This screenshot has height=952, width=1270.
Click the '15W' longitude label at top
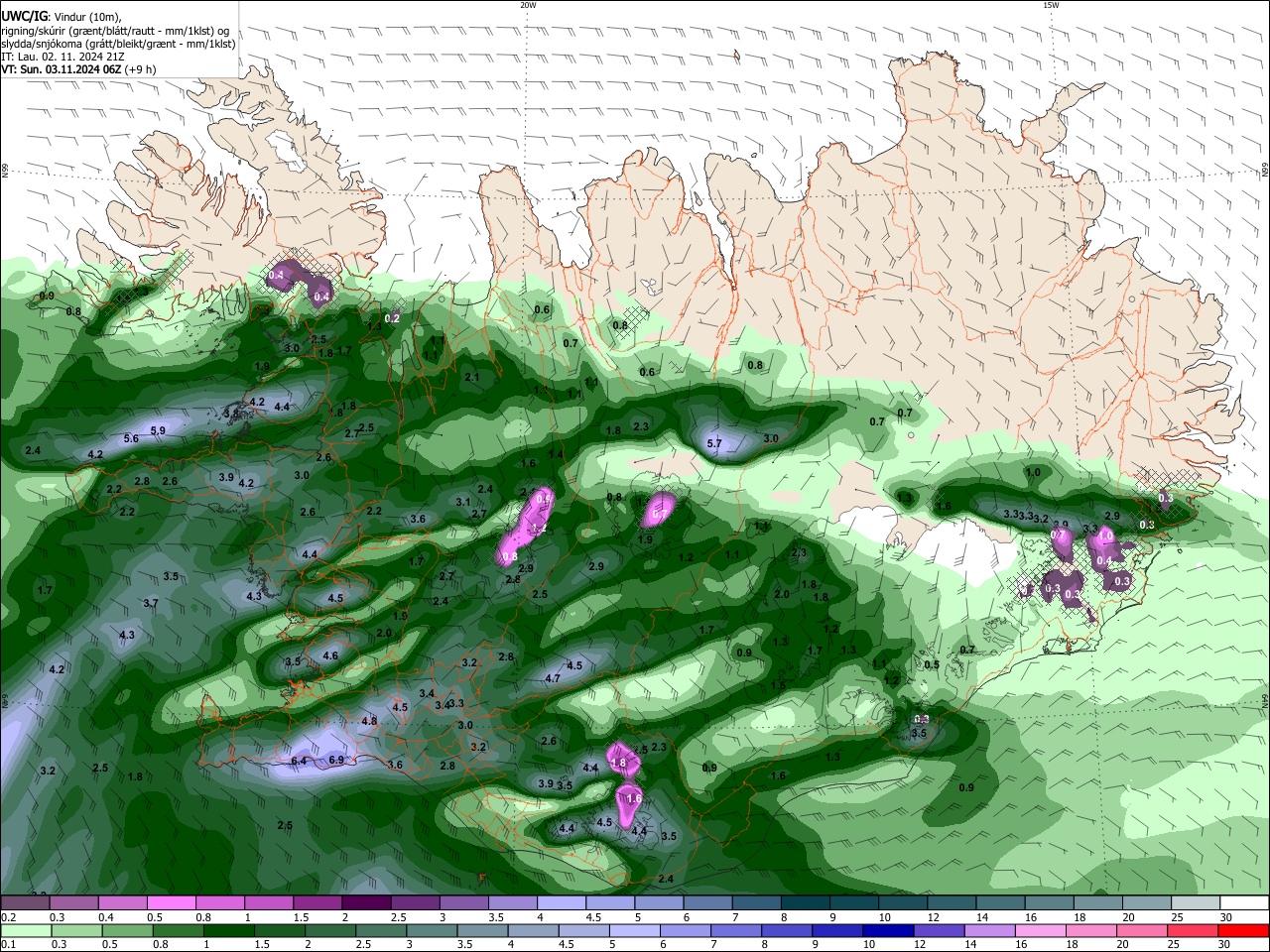(x=1051, y=5)
